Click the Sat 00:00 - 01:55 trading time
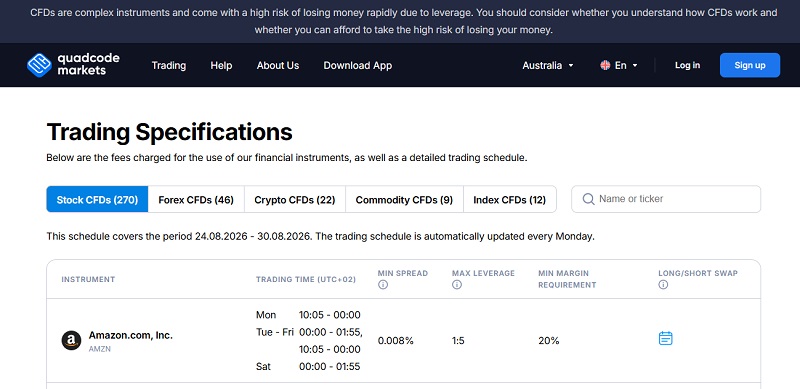Viewport: 800px width, 389px height. (308, 367)
